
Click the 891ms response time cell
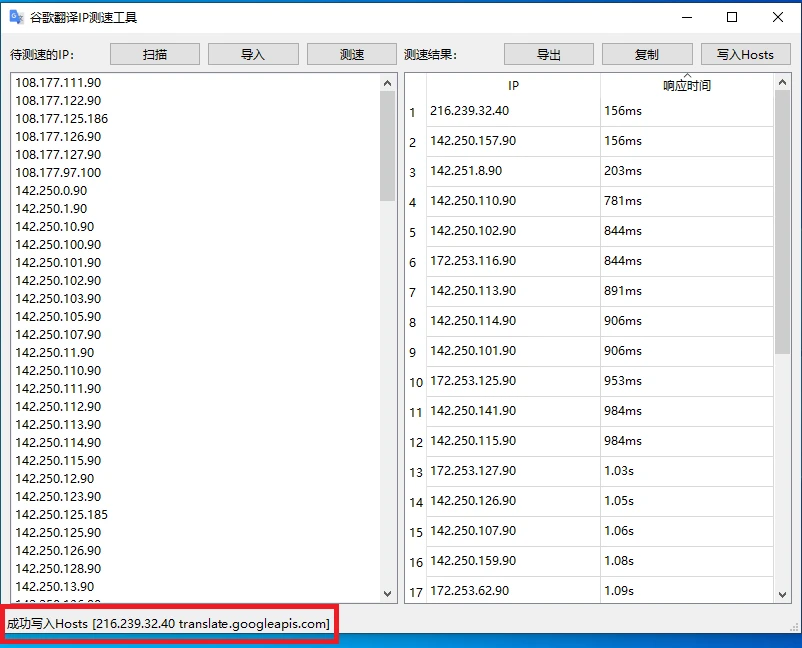(x=687, y=291)
